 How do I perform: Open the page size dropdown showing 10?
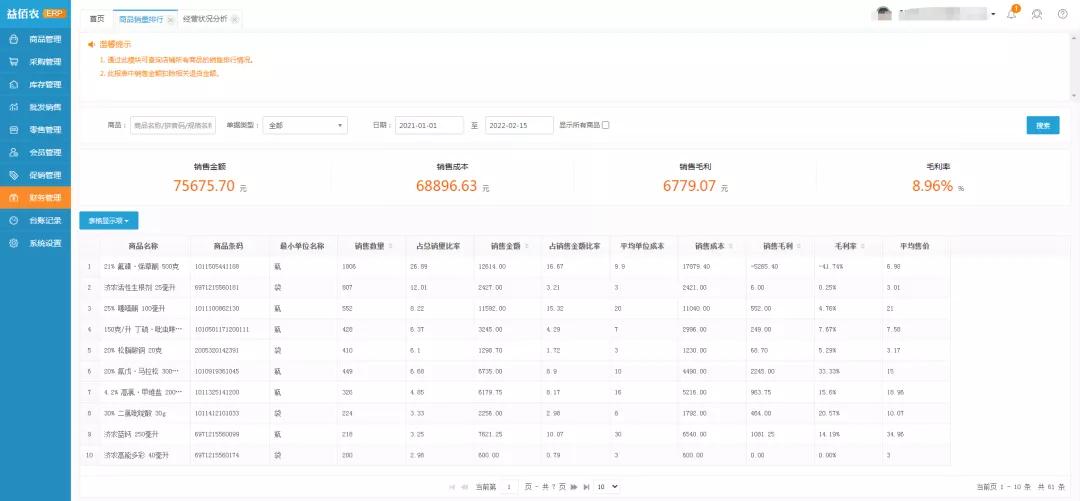click(x=607, y=487)
